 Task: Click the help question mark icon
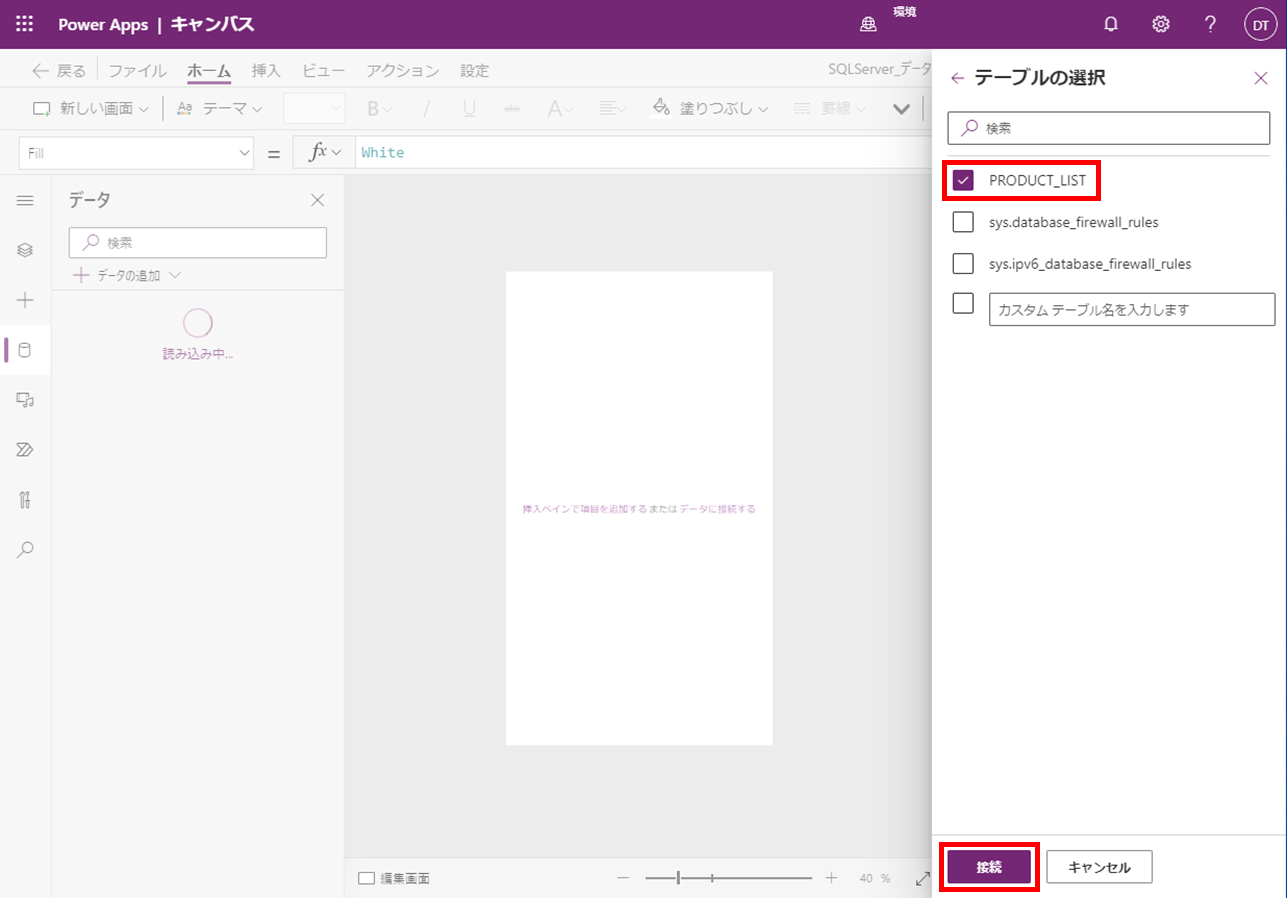[1210, 24]
